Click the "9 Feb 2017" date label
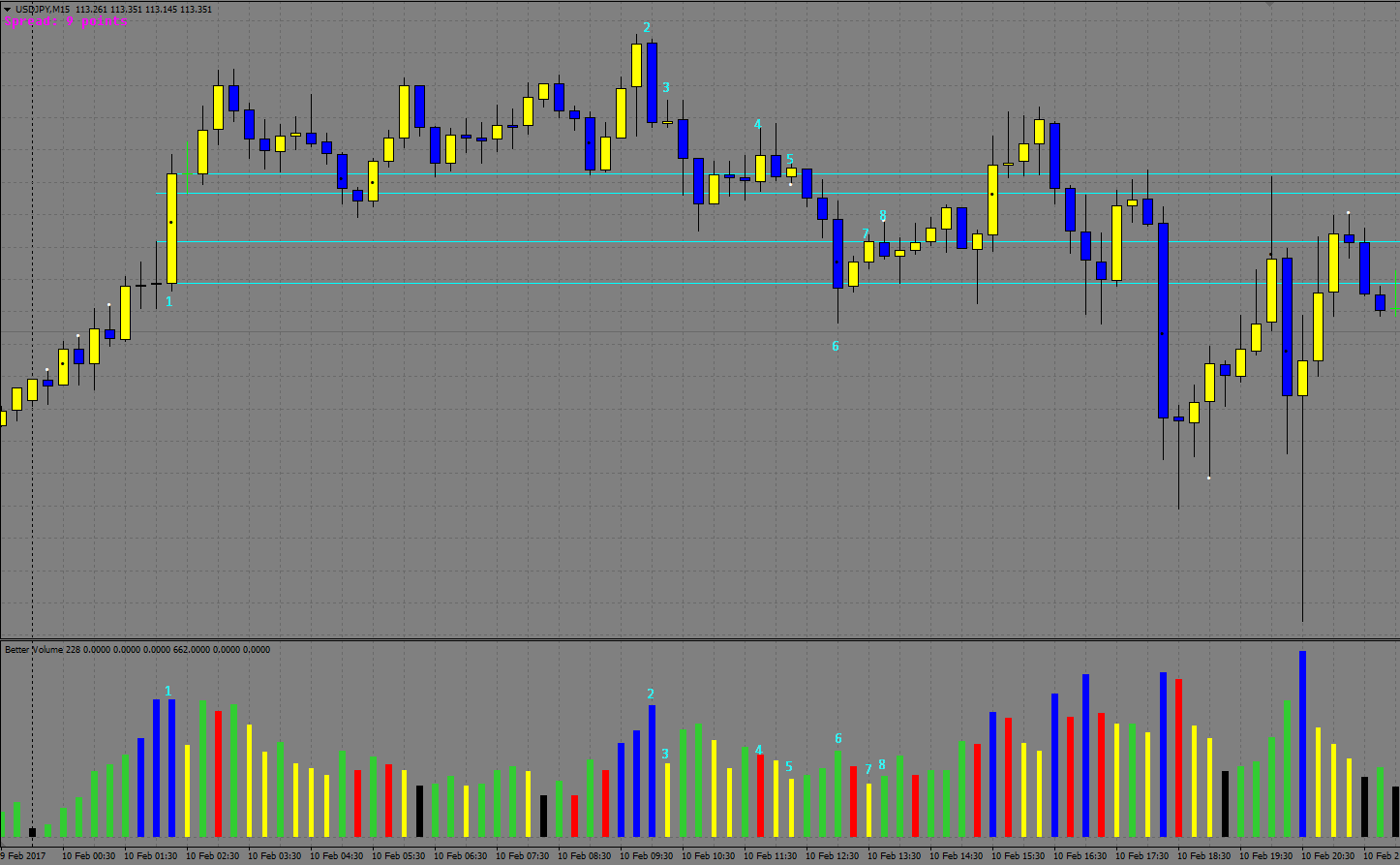This screenshot has width=1400, height=865. (23, 856)
